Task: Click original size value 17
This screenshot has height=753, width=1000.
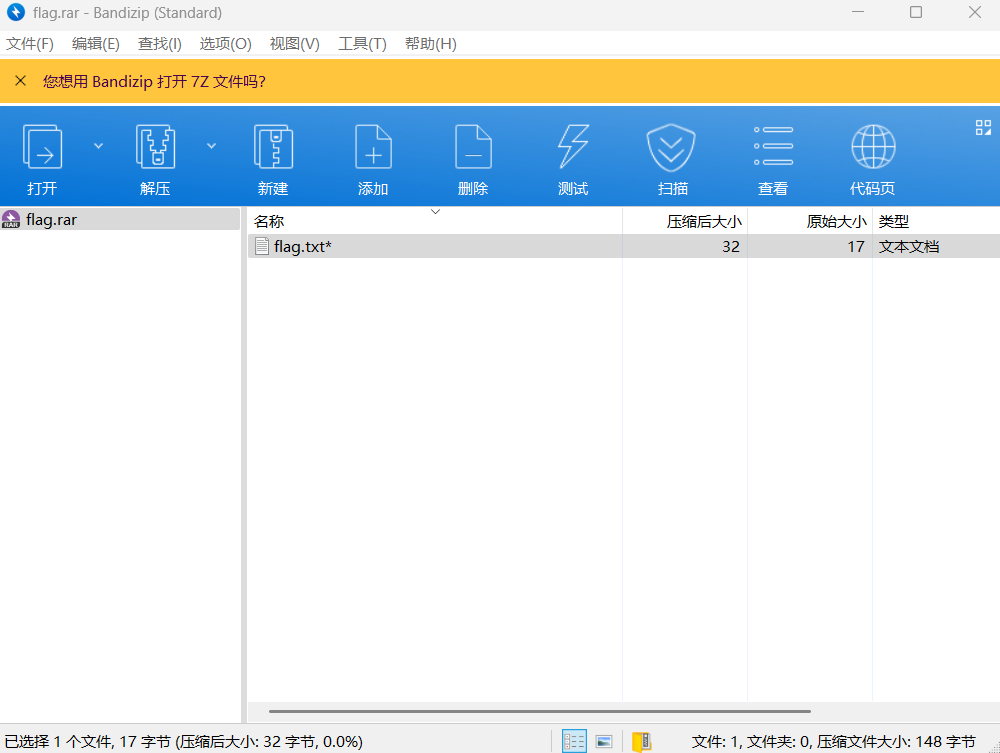Action: [856, 247]
